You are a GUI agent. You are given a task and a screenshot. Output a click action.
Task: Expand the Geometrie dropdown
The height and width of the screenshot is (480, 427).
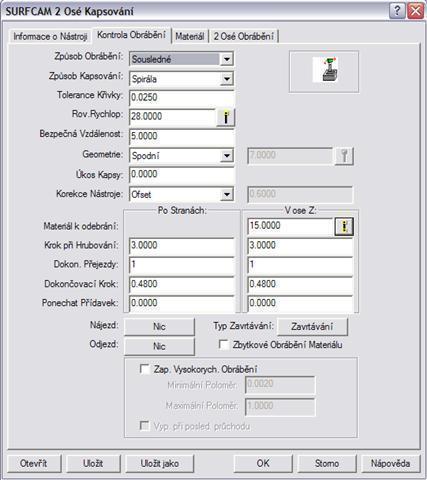[227, 156]
